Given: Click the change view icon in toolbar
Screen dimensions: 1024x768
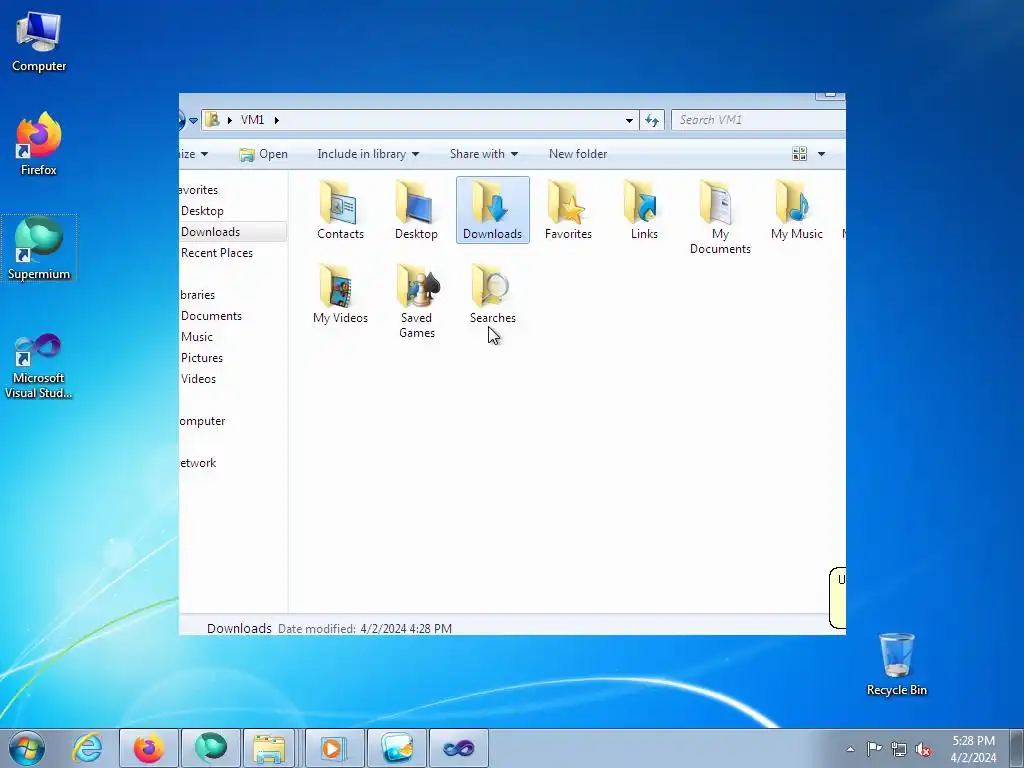Looking at the screenshot, I should point(799,154).
